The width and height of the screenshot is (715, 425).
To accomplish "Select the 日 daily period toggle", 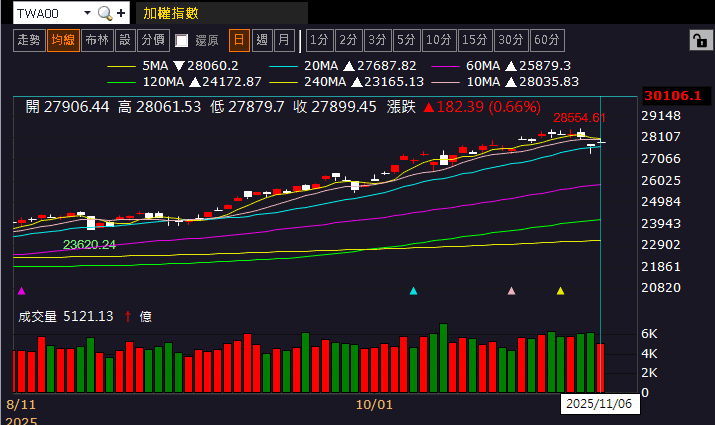I will 239,41.
